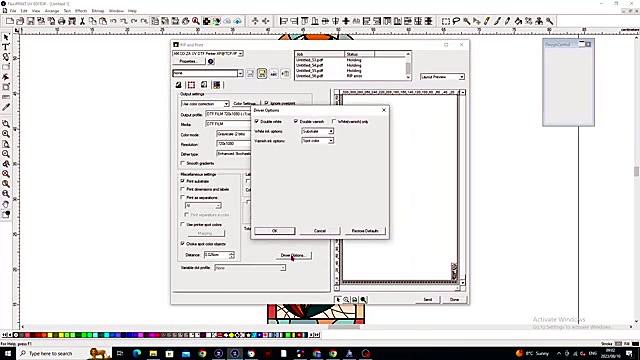
Task: Click the cloud upload toolbar icon
Action: (x=238, y=21)
